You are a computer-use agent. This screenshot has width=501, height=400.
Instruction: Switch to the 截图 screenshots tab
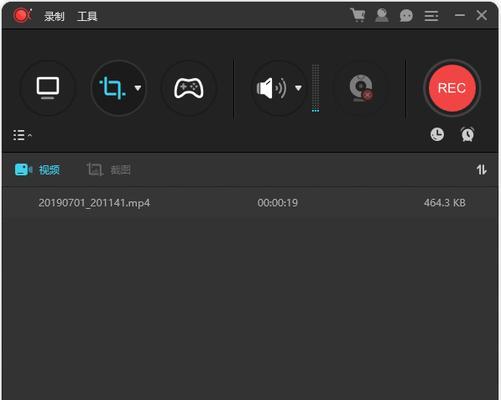pos(108,170)
